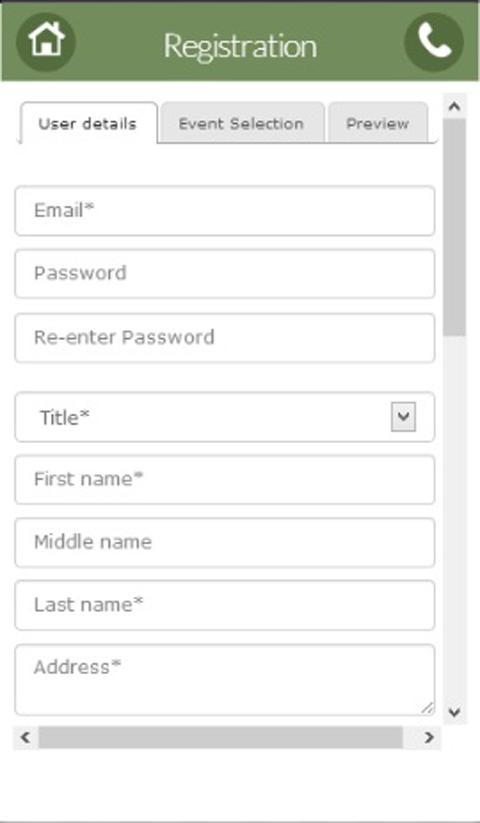Click the vertical scrollbar thumb
The image size is (480, 823).
[454, 227]
